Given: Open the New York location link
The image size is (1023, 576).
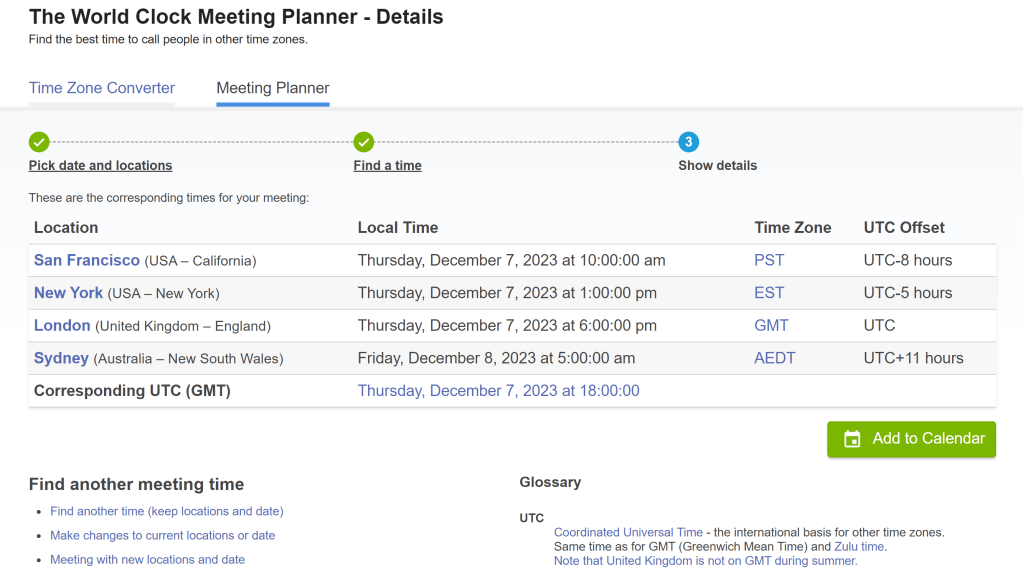Looking at the screenshot, I should pyautogui.click(x=69, y=293).
